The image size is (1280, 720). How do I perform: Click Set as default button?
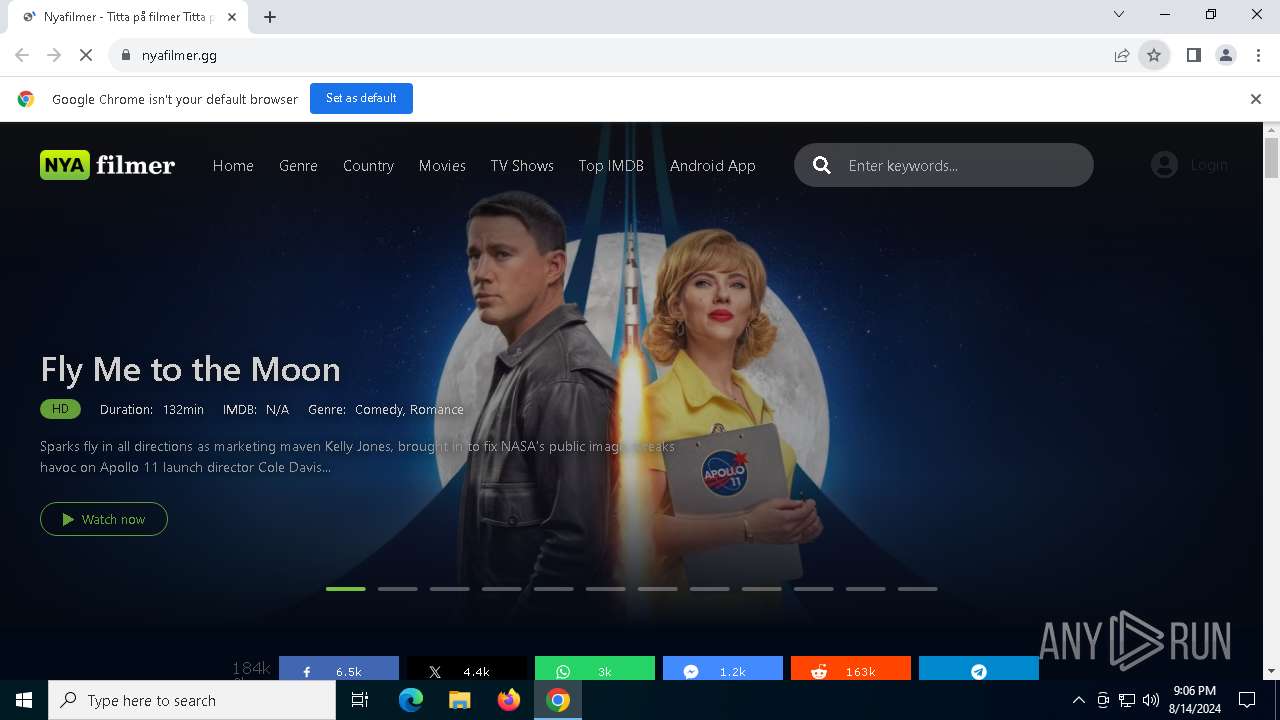point(361,98)
